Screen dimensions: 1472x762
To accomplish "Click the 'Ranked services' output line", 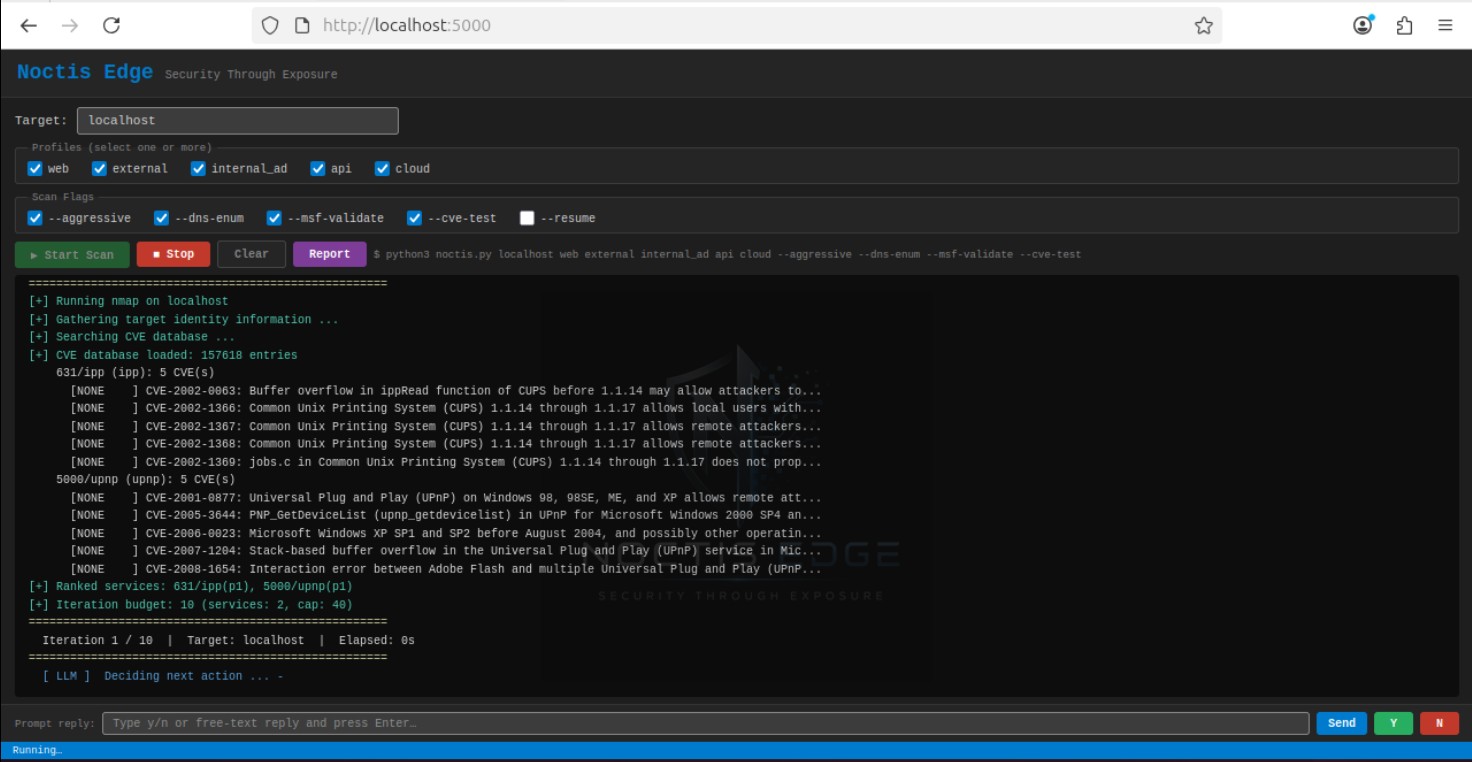I will click(x=191, y=587).
